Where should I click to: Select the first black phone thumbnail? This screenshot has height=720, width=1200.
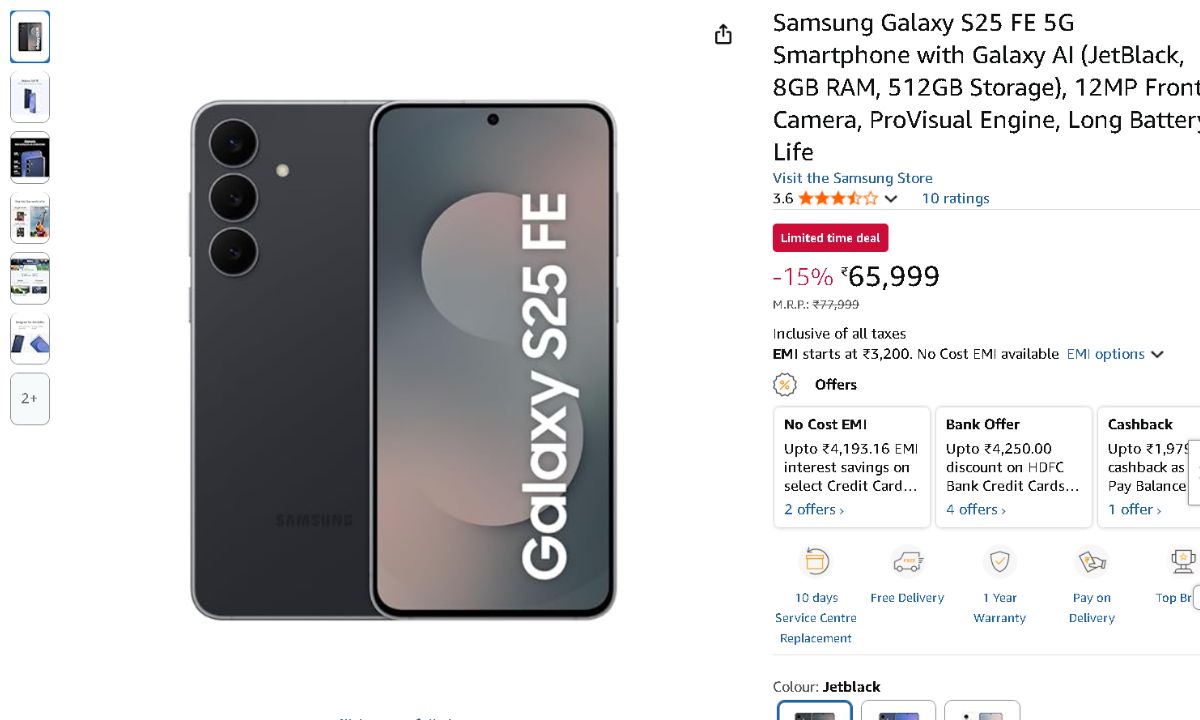tap(30, 37)
